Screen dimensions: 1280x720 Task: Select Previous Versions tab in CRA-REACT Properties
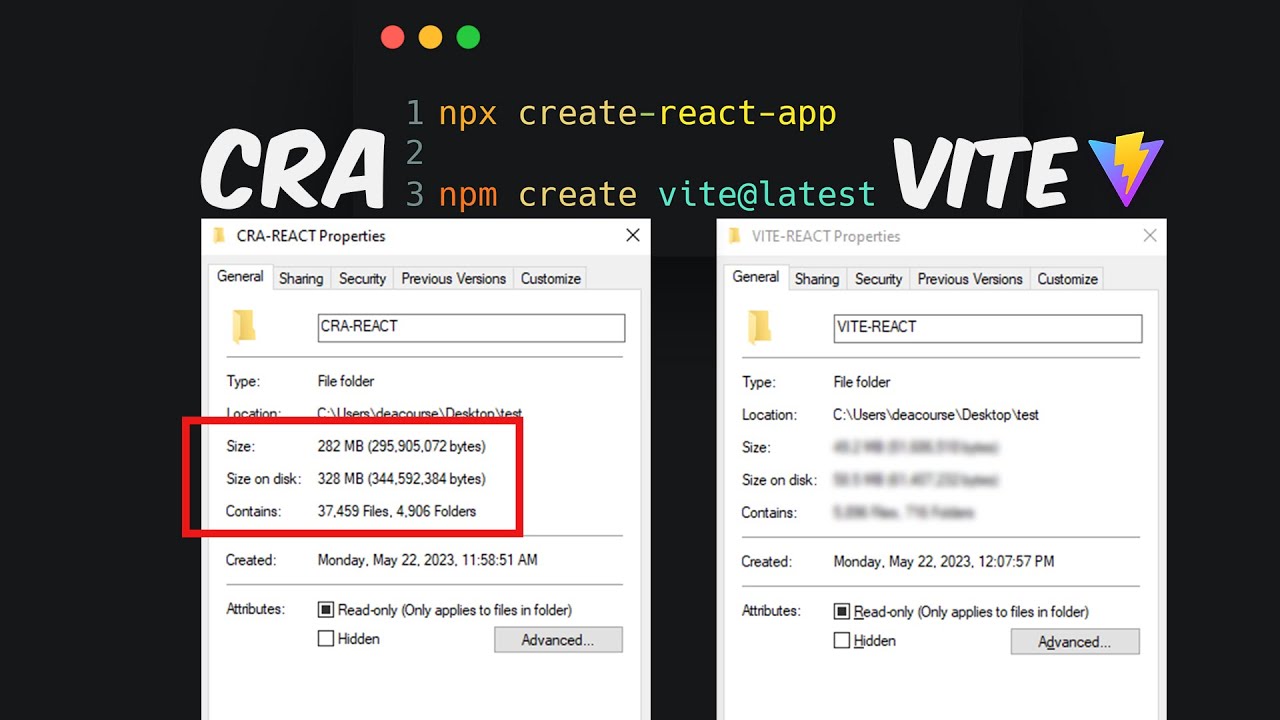(x=454, y=279)
